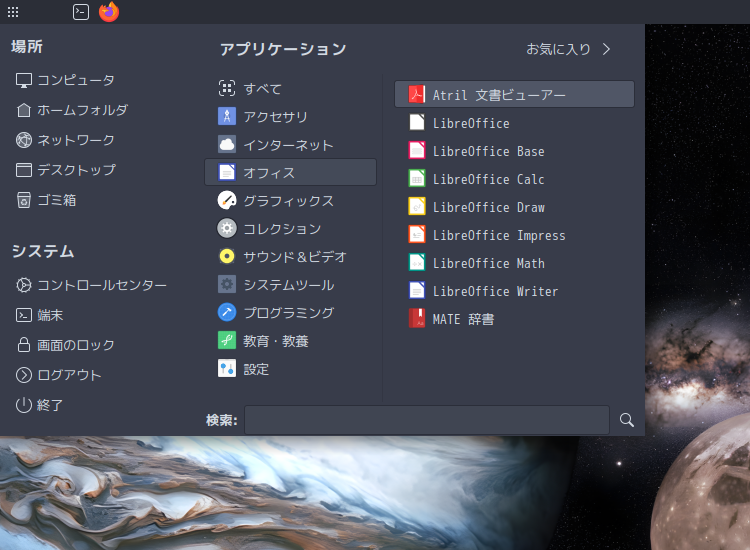Launch Firefox from the top panel

109,12
